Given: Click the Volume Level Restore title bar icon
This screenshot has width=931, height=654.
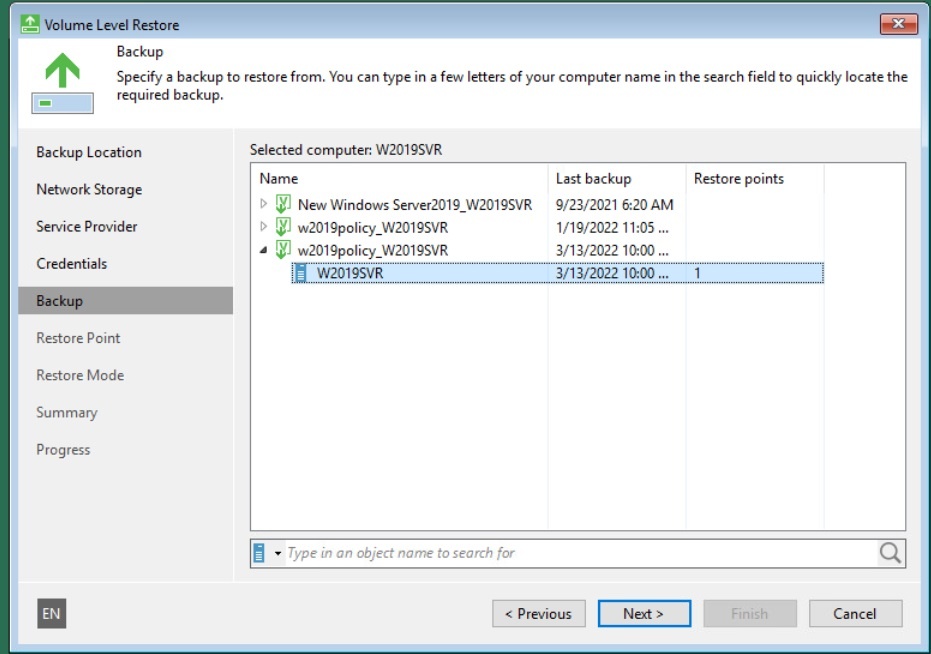Looking at the screenshot, I should click(x=30, y=24).
